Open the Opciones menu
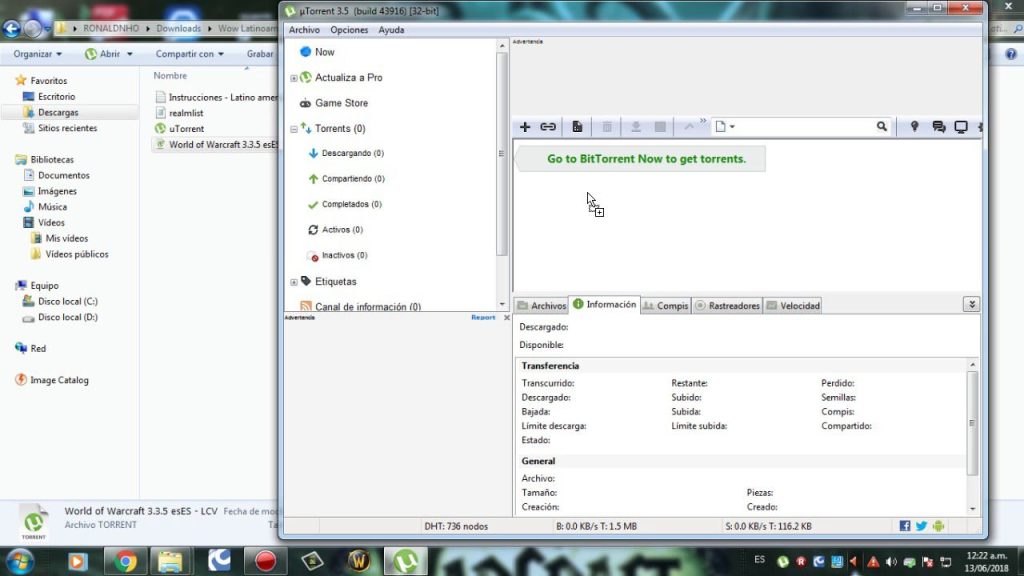 coord(350,29)
